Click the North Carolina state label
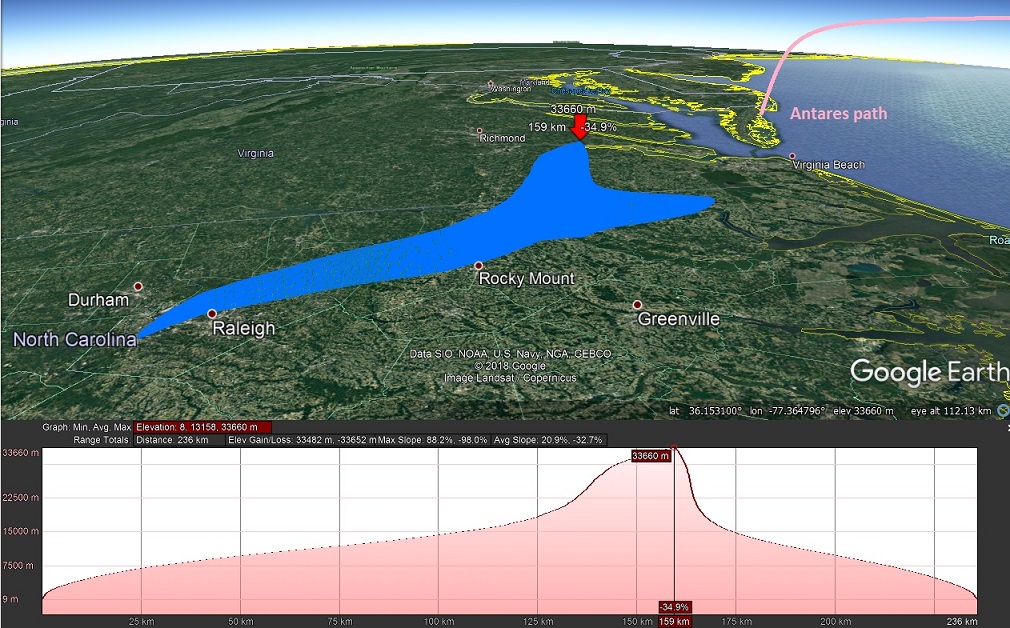The image size is (1010, 628). click(x=74, y=340)
